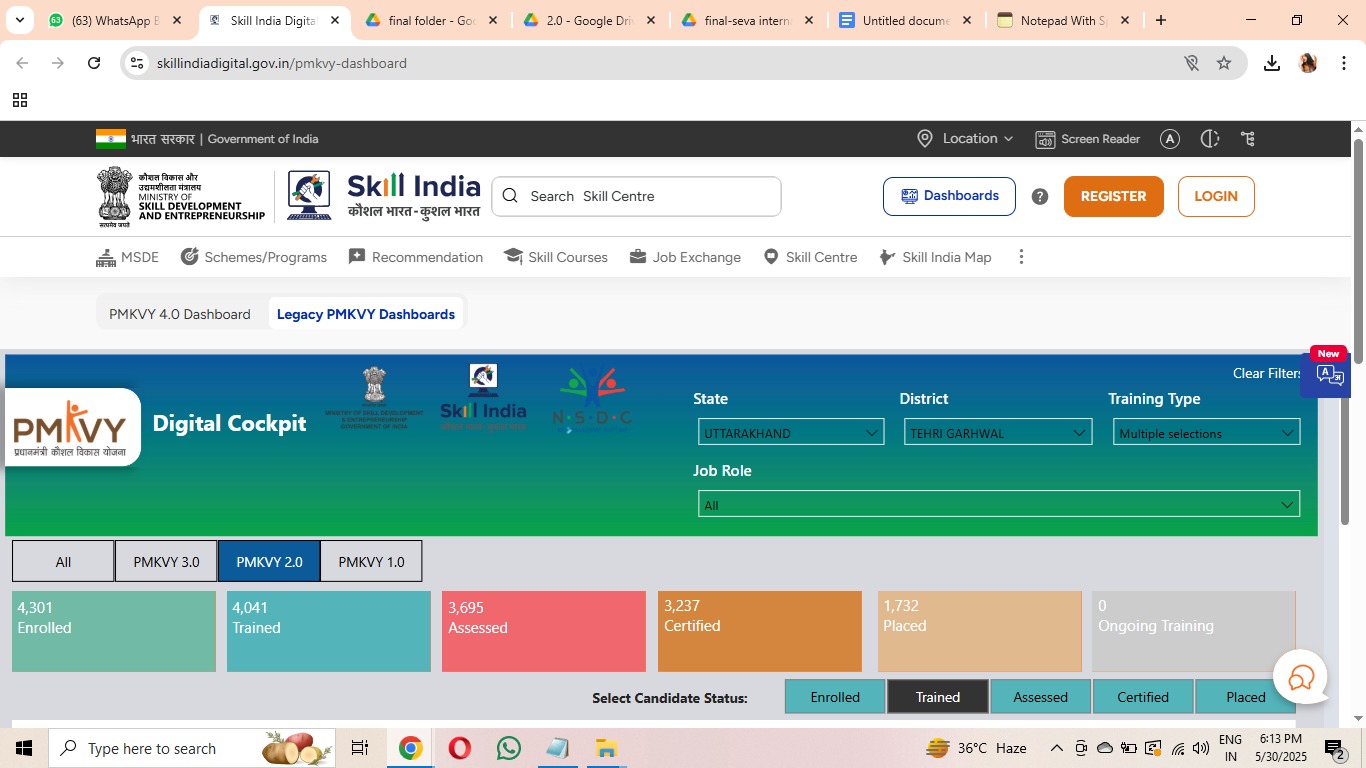Viewport: 1366px width, 768px height.
Task: Click the help question mark icon
Action: [1040, 196]
